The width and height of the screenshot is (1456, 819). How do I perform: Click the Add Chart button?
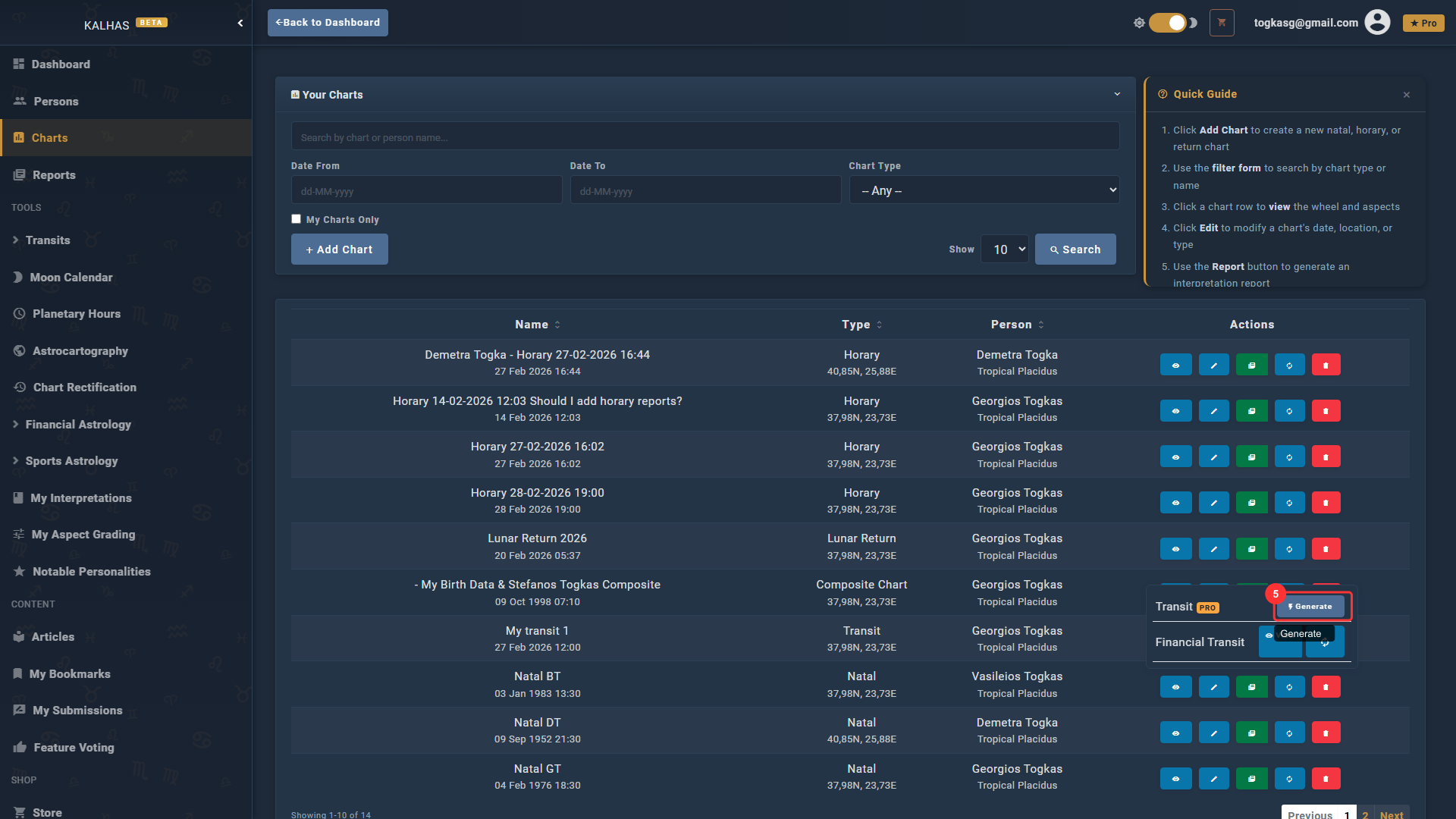(339, 249)
